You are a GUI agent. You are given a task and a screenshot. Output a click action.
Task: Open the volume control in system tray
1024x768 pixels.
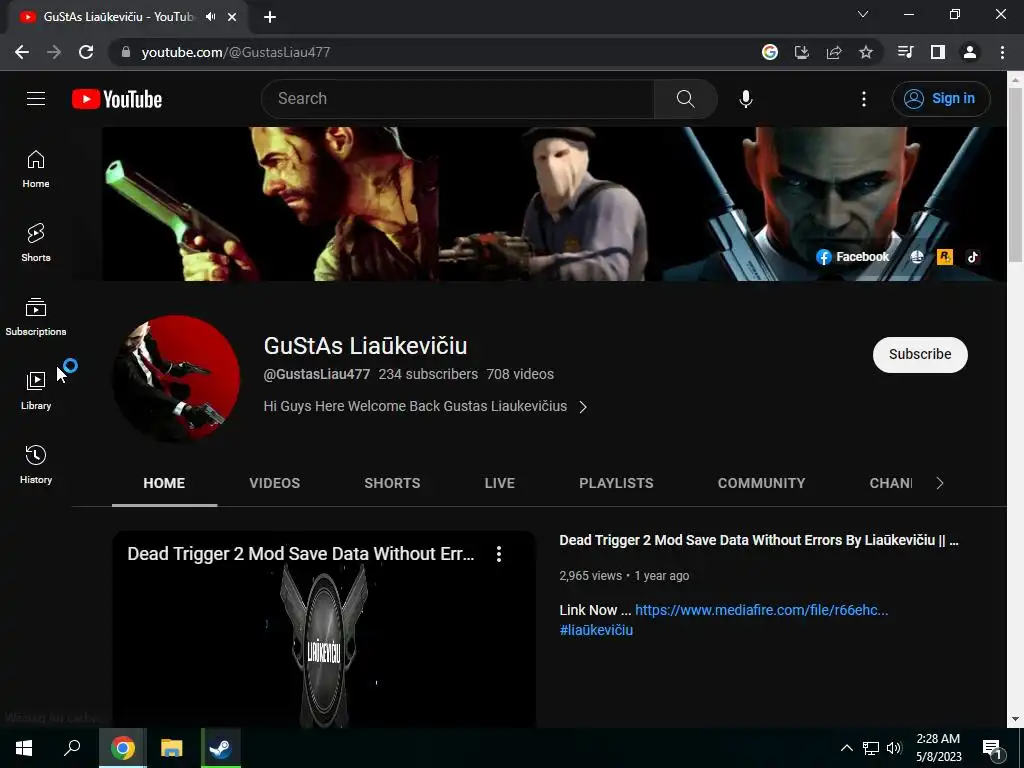(x=894, y=748)
